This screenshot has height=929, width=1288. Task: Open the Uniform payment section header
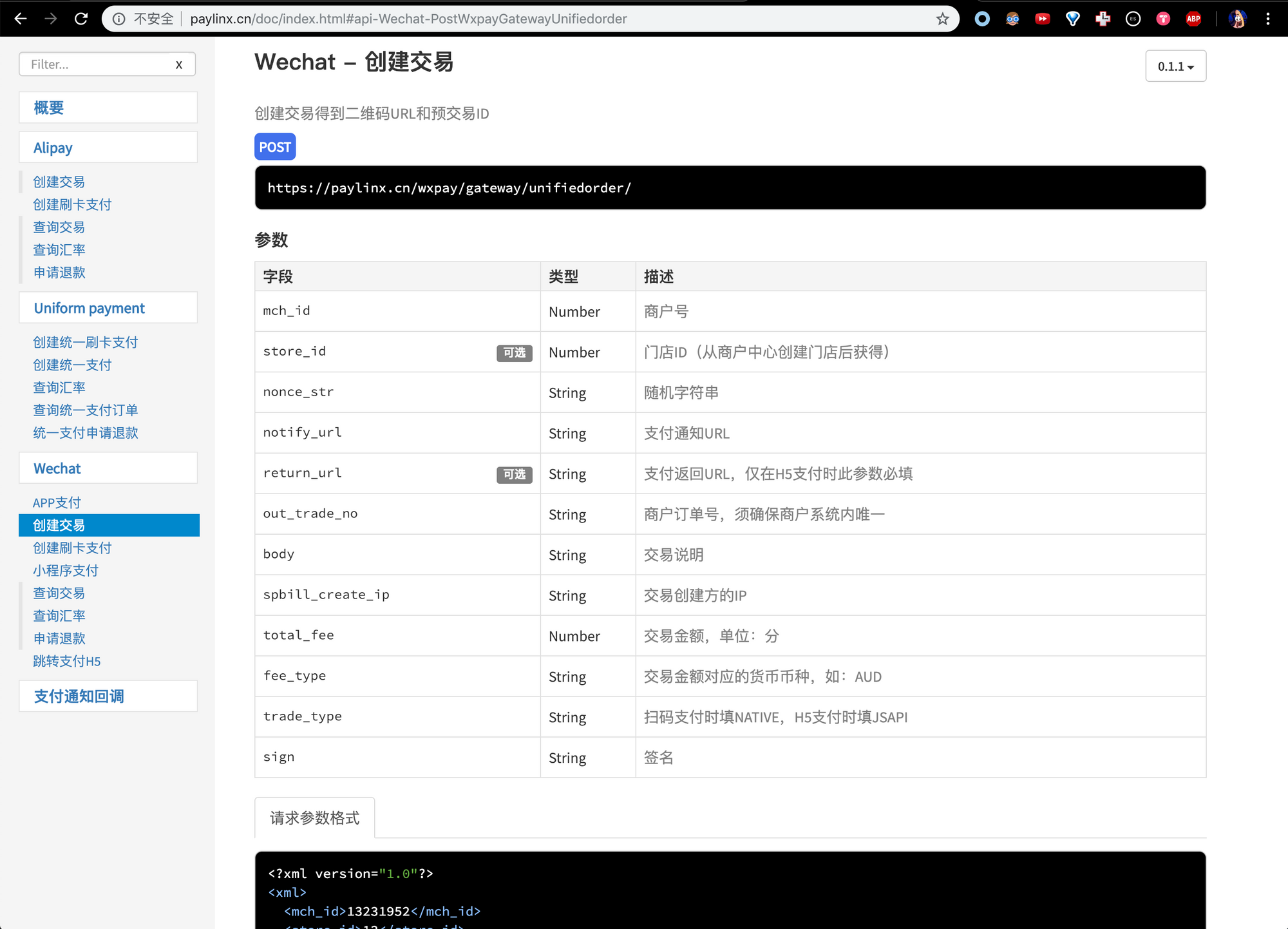(89, 308)
